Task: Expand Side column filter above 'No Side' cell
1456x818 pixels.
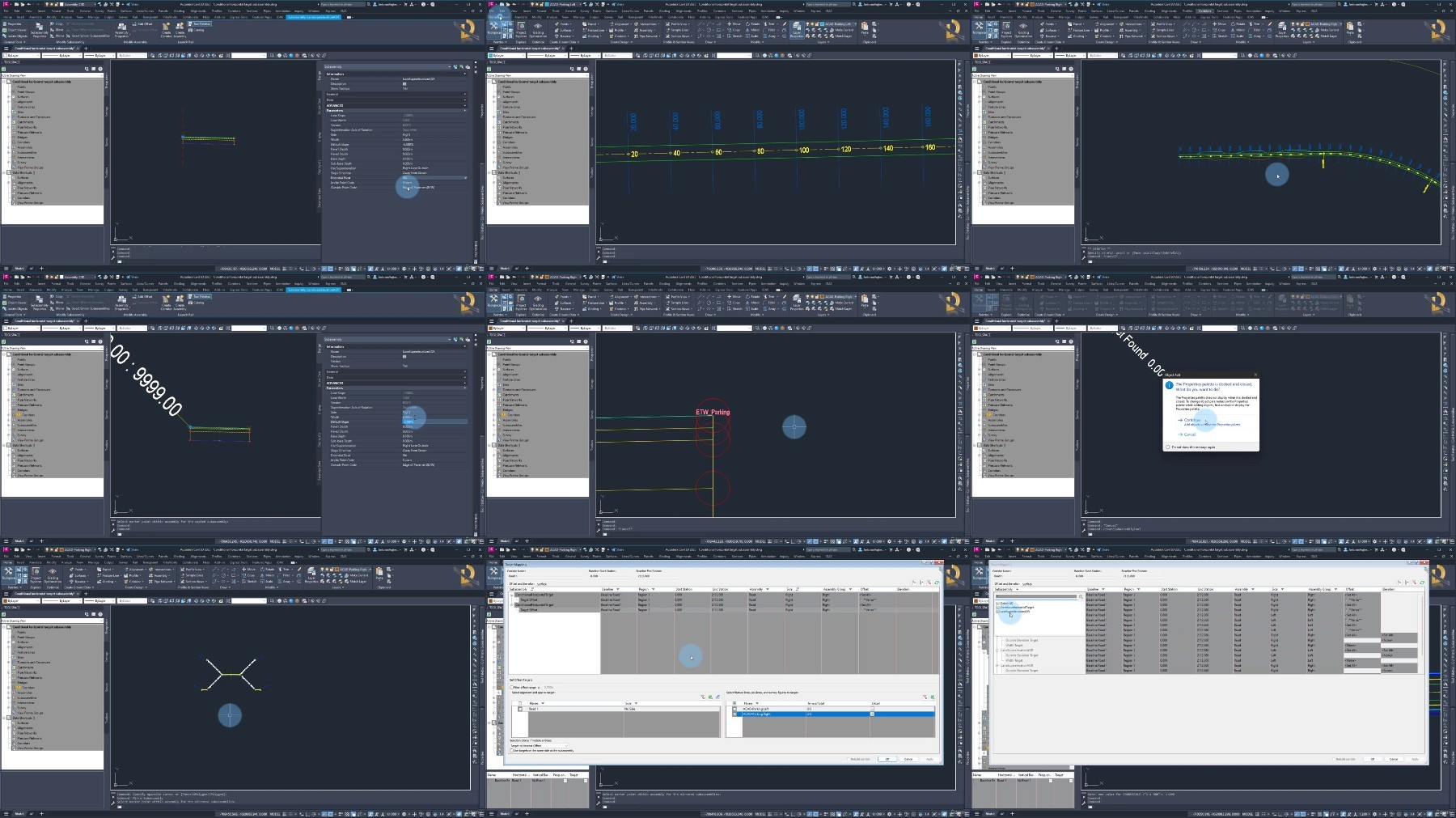Action: (x=636, y=703)
